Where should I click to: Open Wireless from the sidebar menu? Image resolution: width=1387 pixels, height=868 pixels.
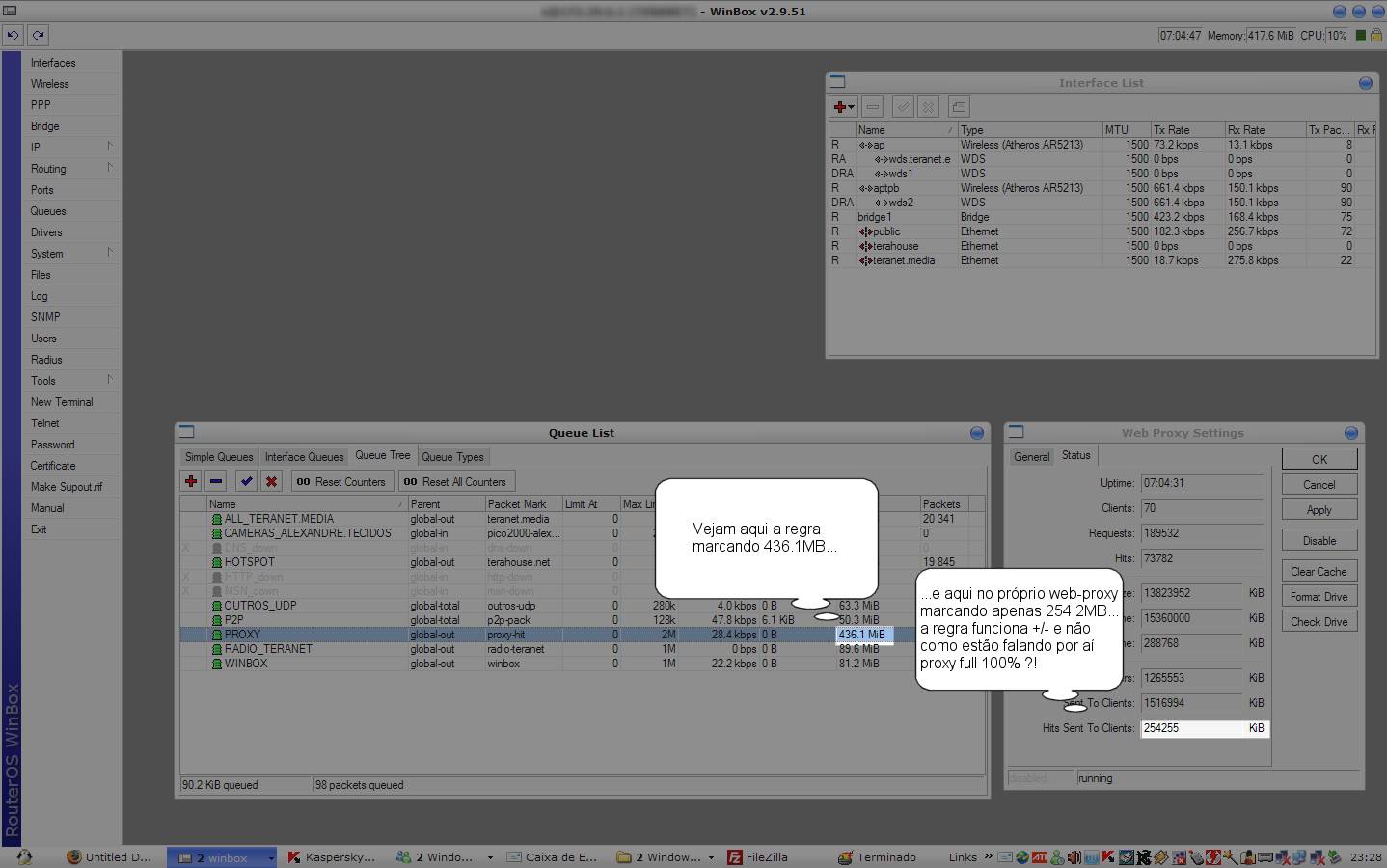click(x=50, y=84)
